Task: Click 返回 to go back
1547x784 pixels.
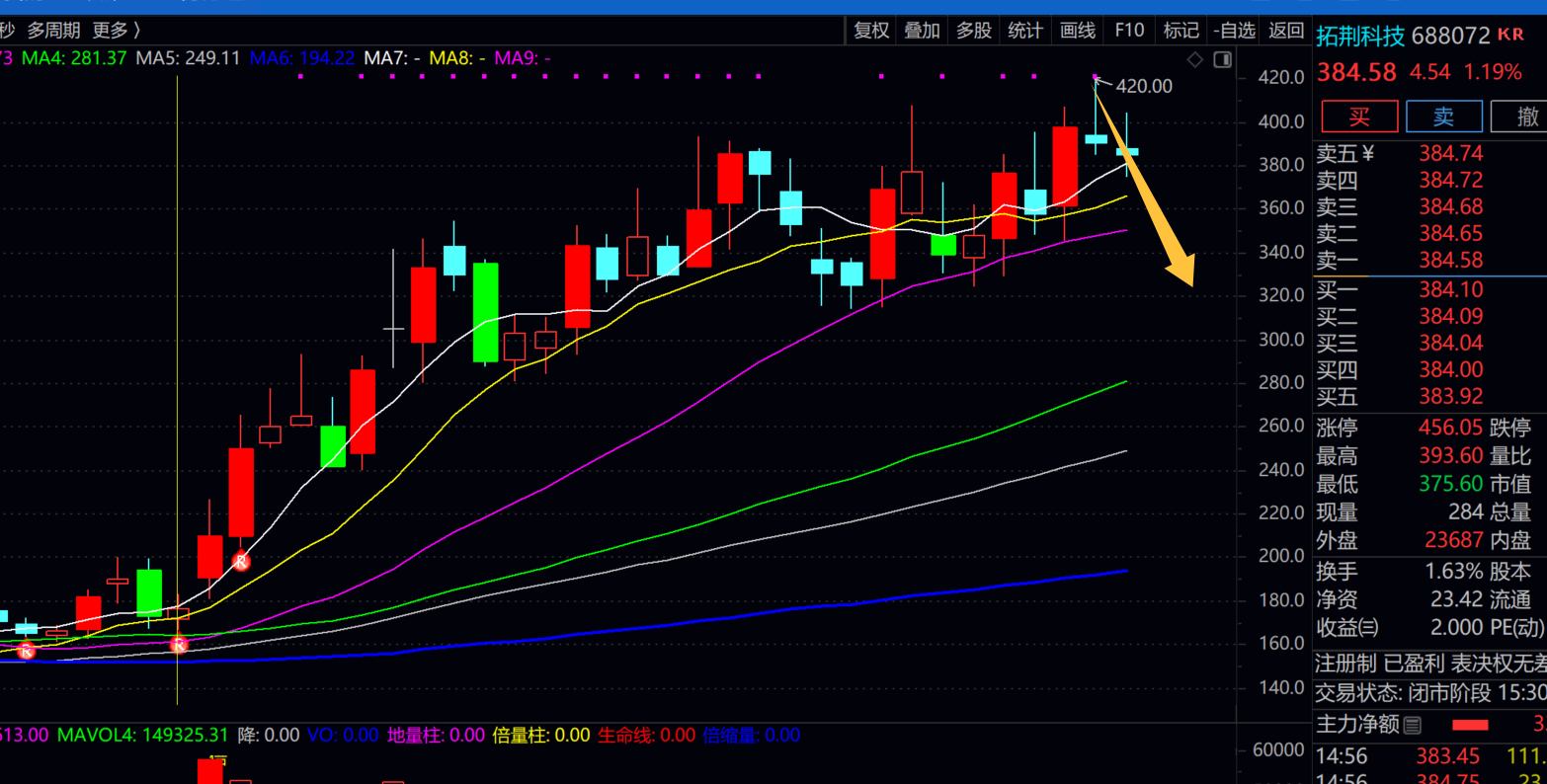Action: [x=1286, y=31]
